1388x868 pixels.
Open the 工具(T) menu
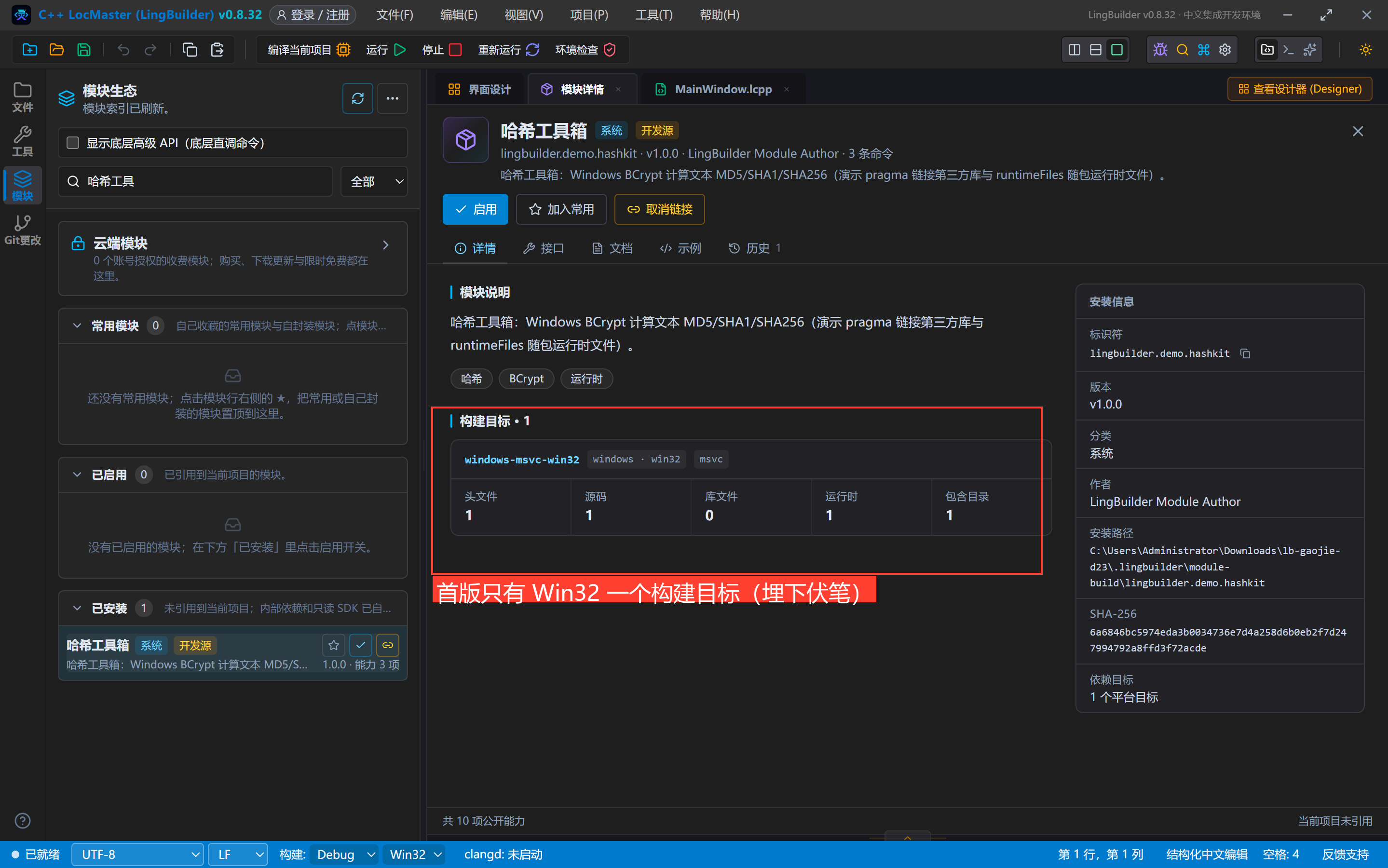654,15
